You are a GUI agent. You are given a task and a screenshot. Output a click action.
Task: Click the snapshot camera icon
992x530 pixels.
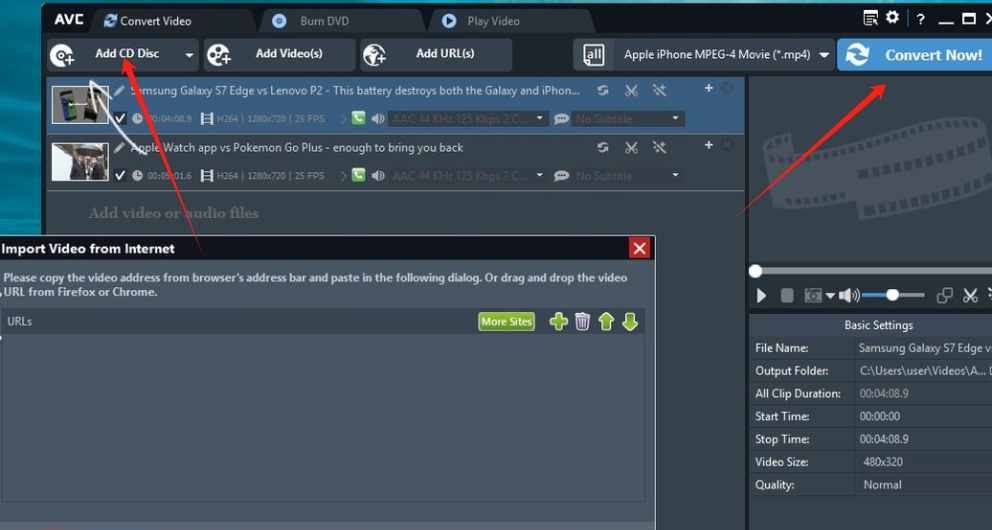[x=813, y=295]
